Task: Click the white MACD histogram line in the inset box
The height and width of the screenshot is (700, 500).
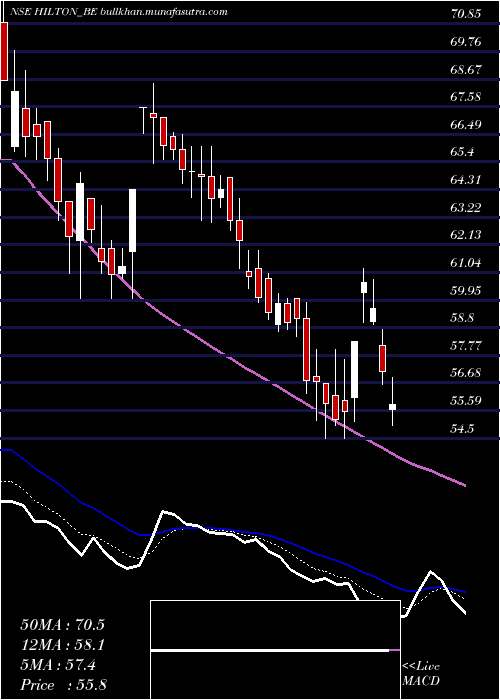Action: pyautogui.click(x=270, y=650)
